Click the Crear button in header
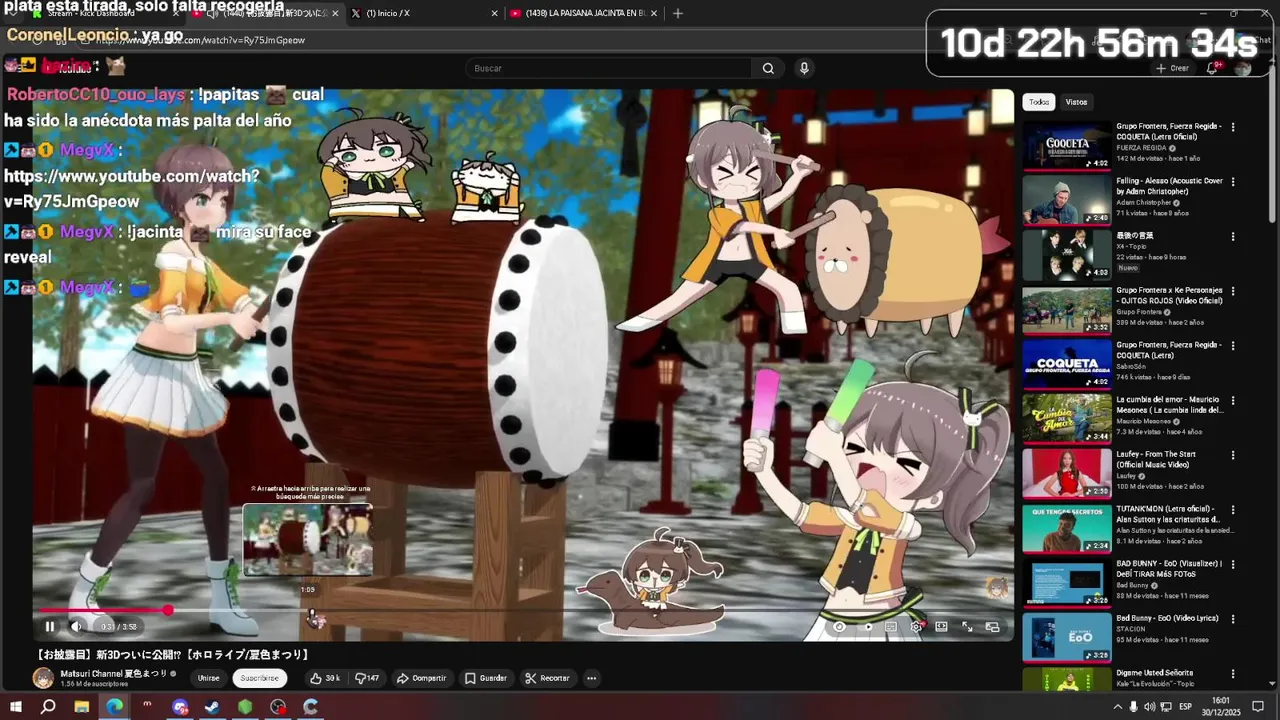Screen dimensions: 1280x720 (x=1172, y=68)
